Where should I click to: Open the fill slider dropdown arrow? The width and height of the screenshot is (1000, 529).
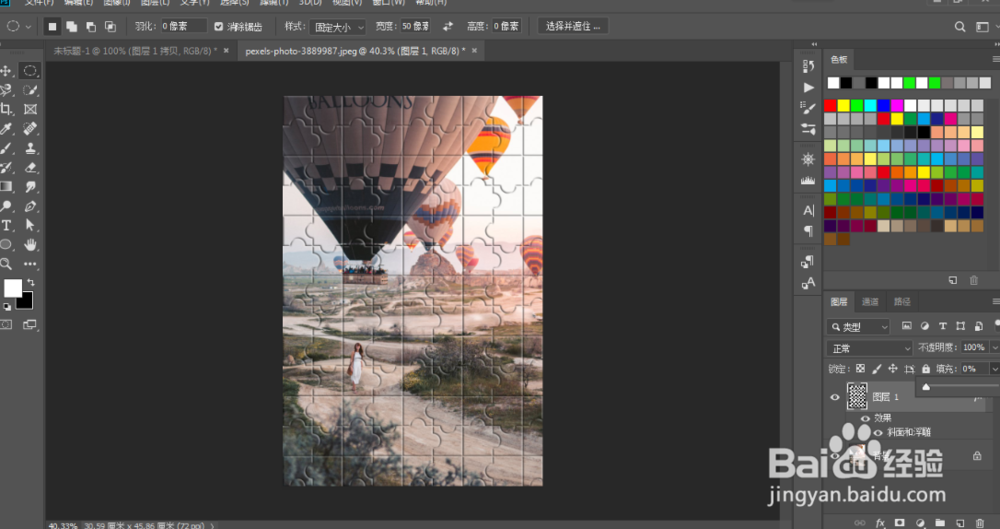(994, 369)
